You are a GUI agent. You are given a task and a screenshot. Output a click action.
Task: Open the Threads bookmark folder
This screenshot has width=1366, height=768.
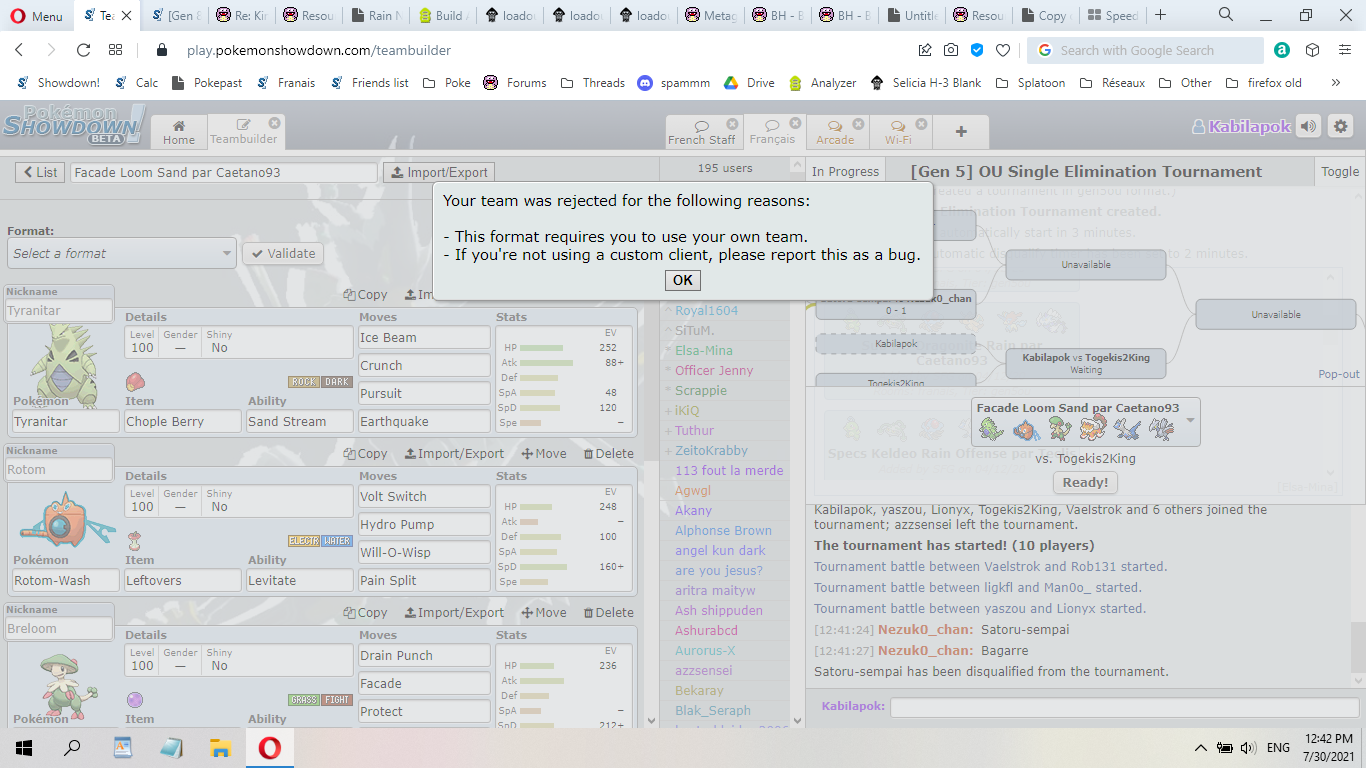coord(593,83)
